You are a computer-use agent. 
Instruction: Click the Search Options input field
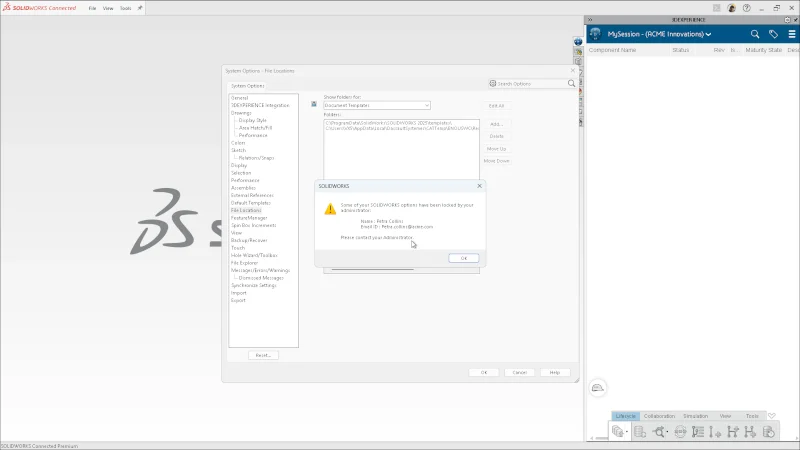tap(531, 84)
